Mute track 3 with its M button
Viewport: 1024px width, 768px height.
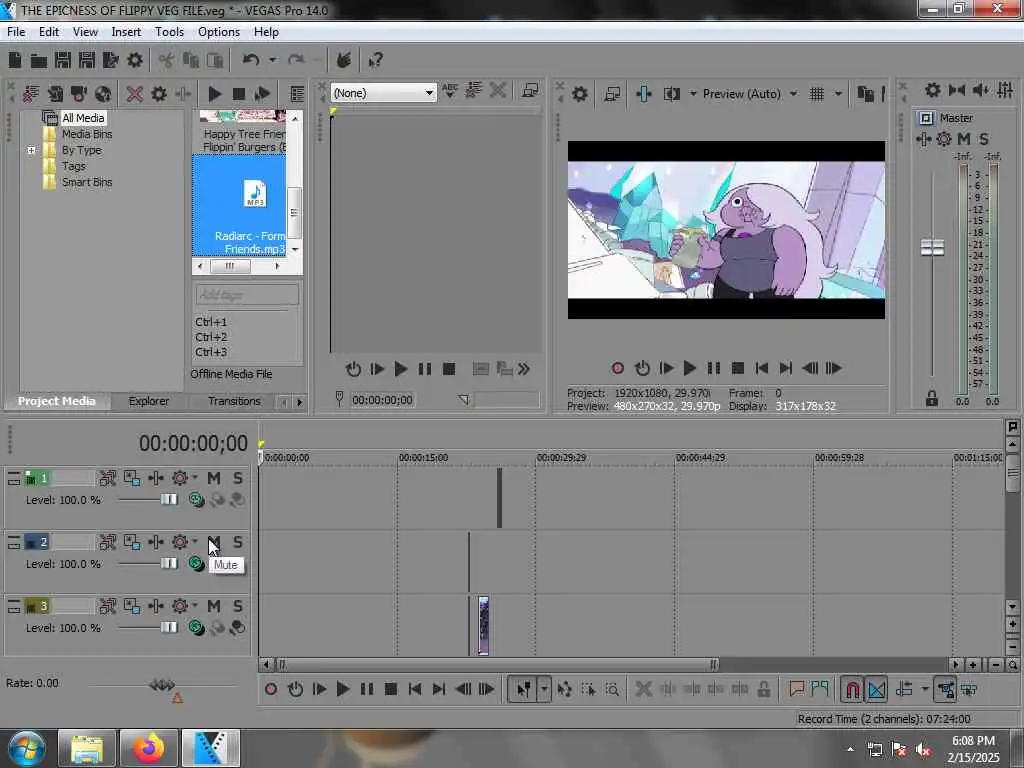click(214, 606)
